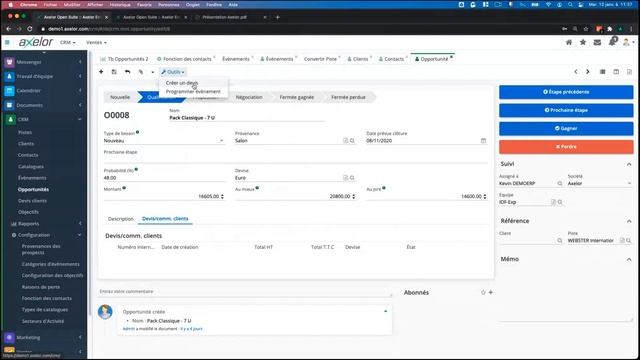Switch to cards view icon

(x=616, y=72)
